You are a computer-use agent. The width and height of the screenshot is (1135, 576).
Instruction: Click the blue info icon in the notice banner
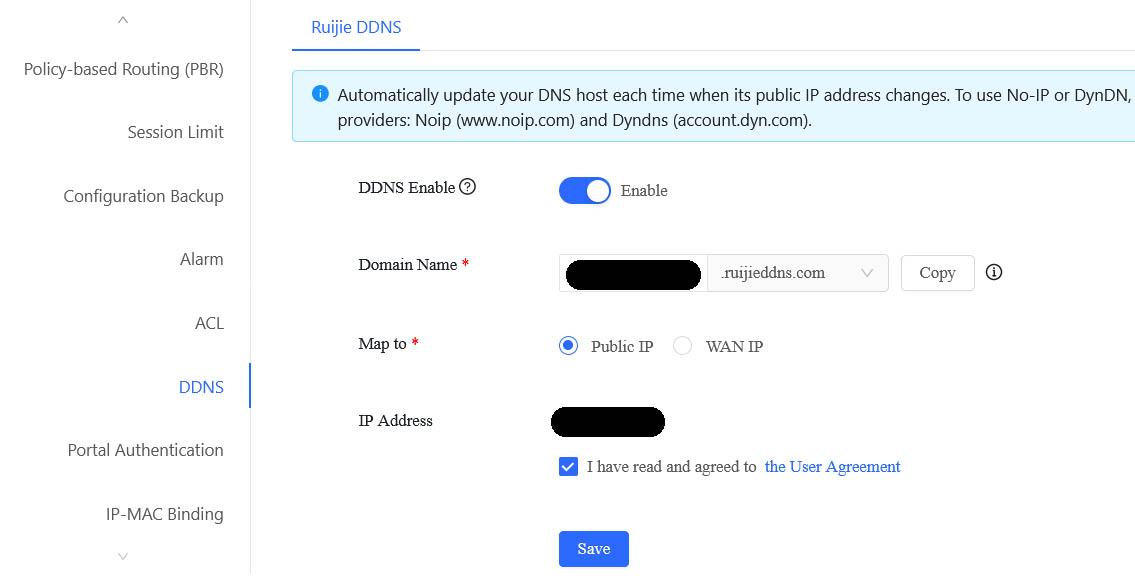click(320, 94)
